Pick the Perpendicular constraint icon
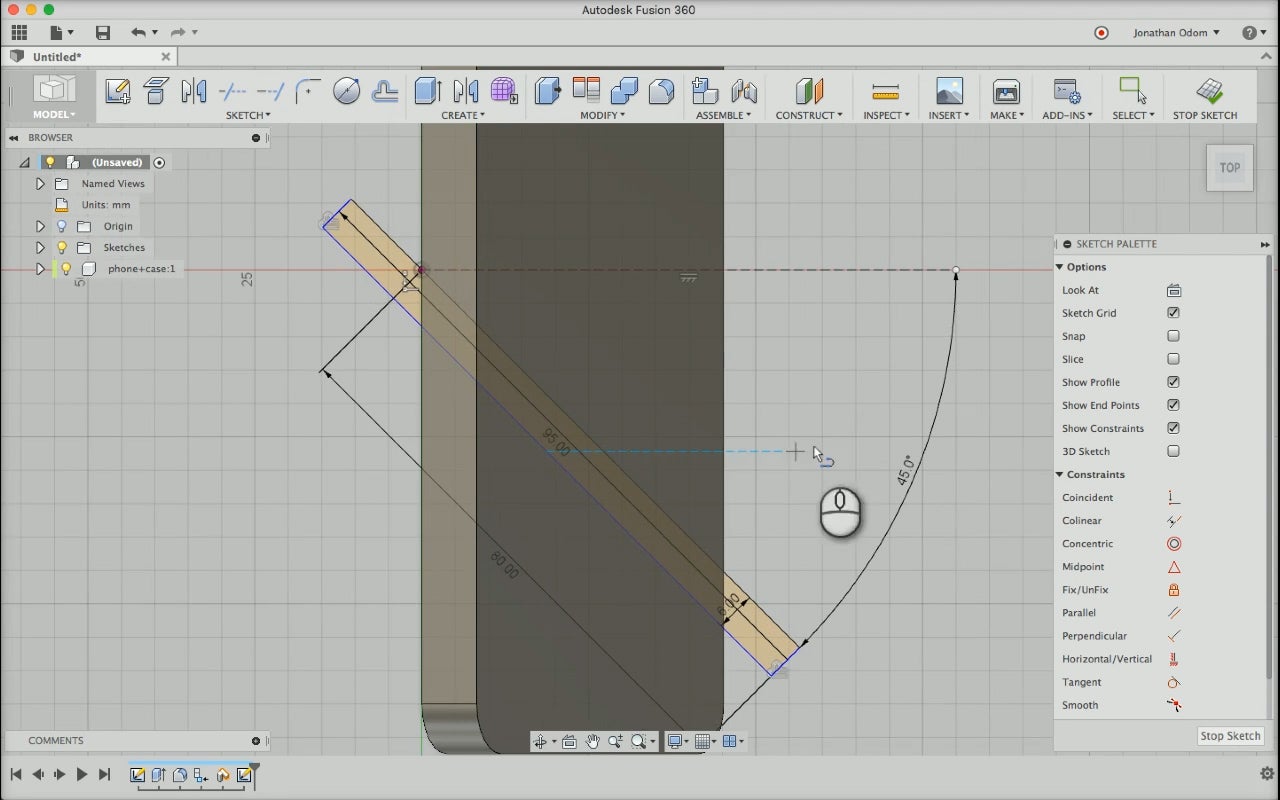This screenshot has height=800, width=1280. (x=1173, y=636)
